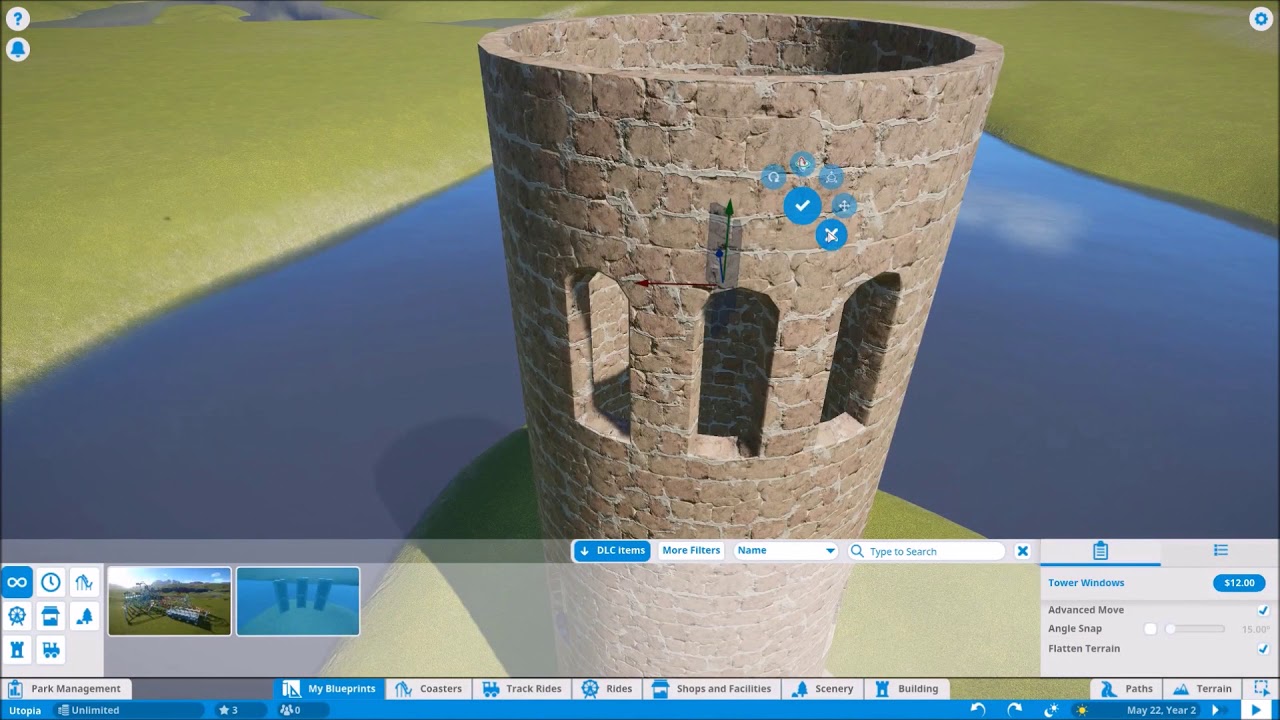The image size is (1280, 720).
Task: Toggle the day-night cycle moon-sun icon
Action: pyautogui.click(x=1051, y=710)
